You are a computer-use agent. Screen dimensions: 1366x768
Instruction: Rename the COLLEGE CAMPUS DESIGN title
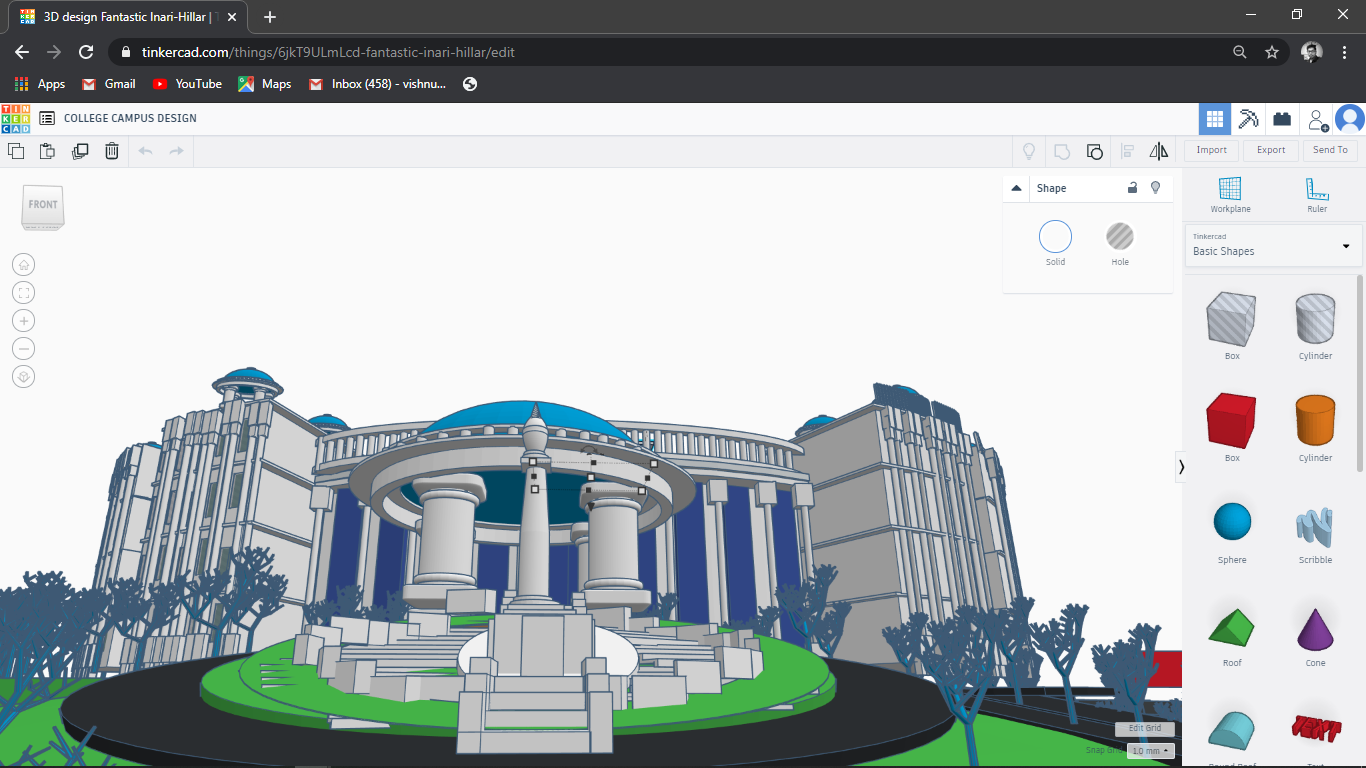point(130,118)
